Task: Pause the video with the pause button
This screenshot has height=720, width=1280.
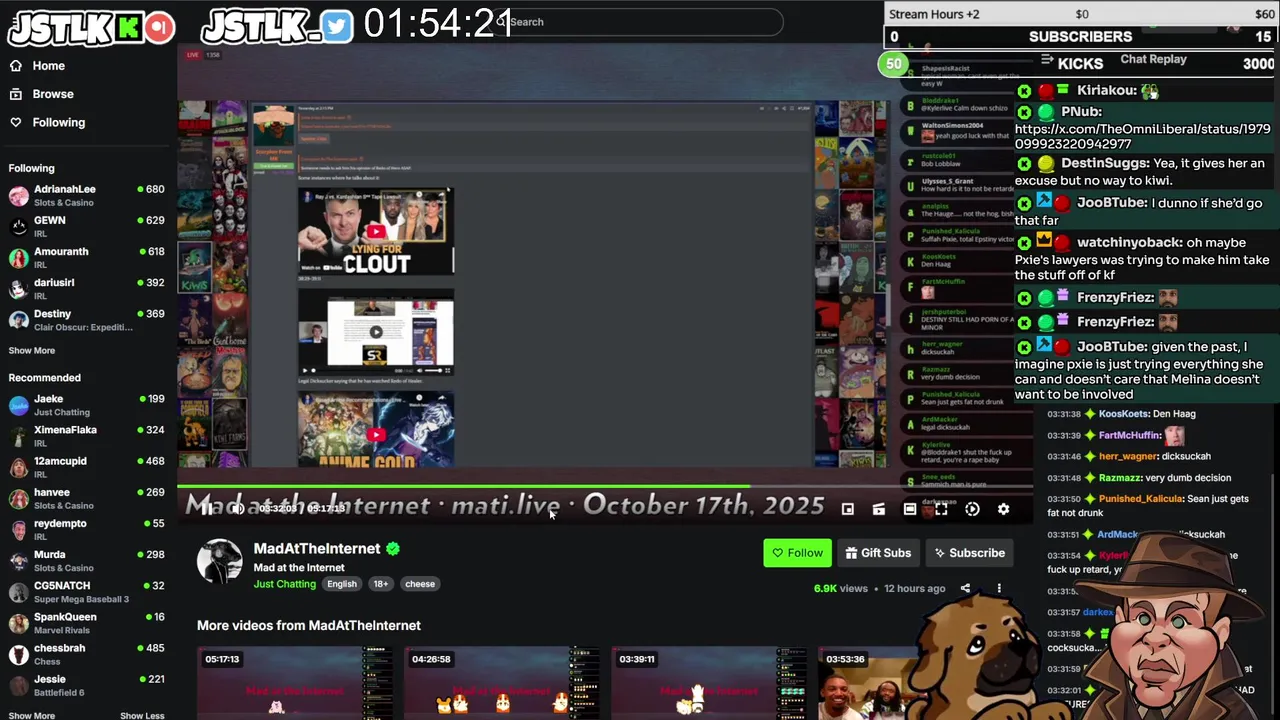Action: (206, 509)
